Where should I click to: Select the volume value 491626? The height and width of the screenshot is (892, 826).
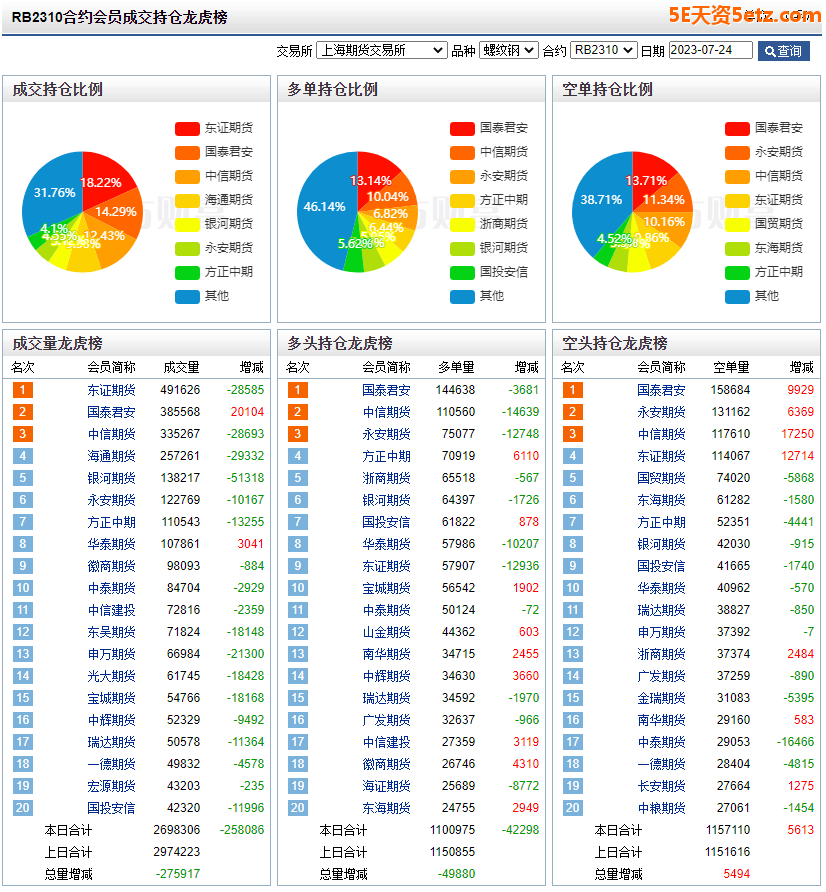pos(180,390)
